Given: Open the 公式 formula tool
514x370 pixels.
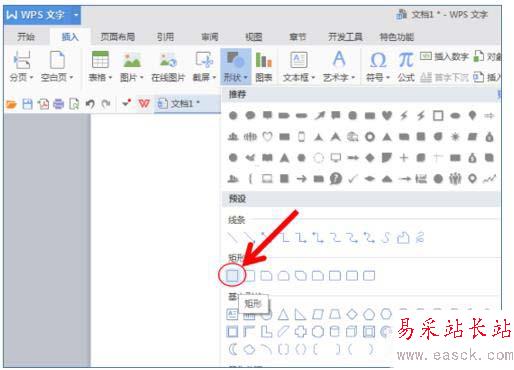Looking at the screenshot, I should 406,67.
